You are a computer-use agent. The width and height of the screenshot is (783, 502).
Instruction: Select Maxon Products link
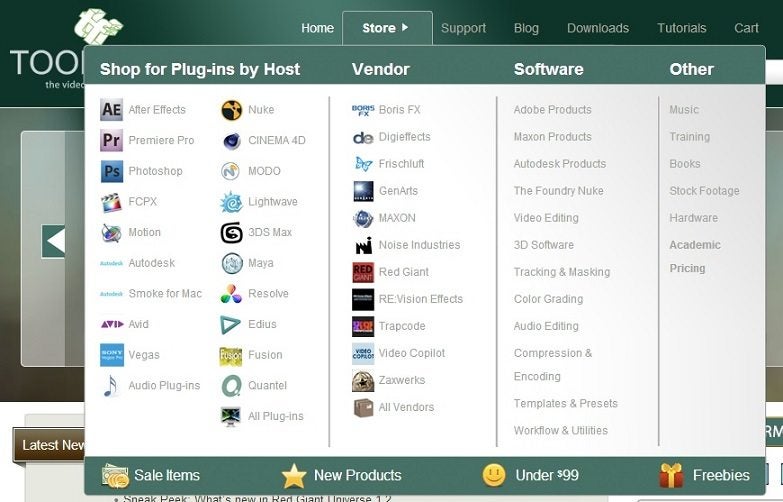click(x=552, y=137)
